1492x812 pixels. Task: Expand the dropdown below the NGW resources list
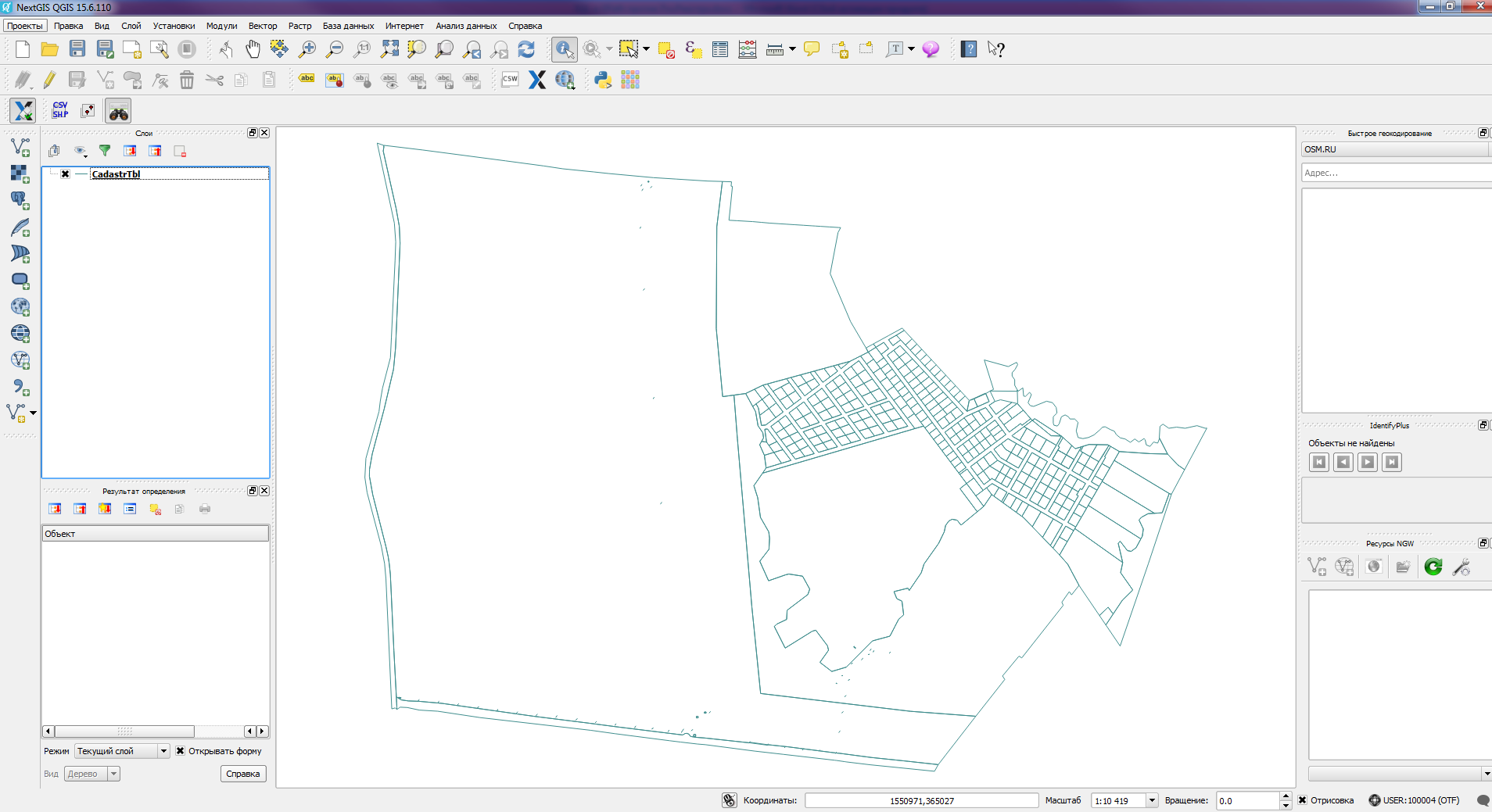(x=1486, y=774)
